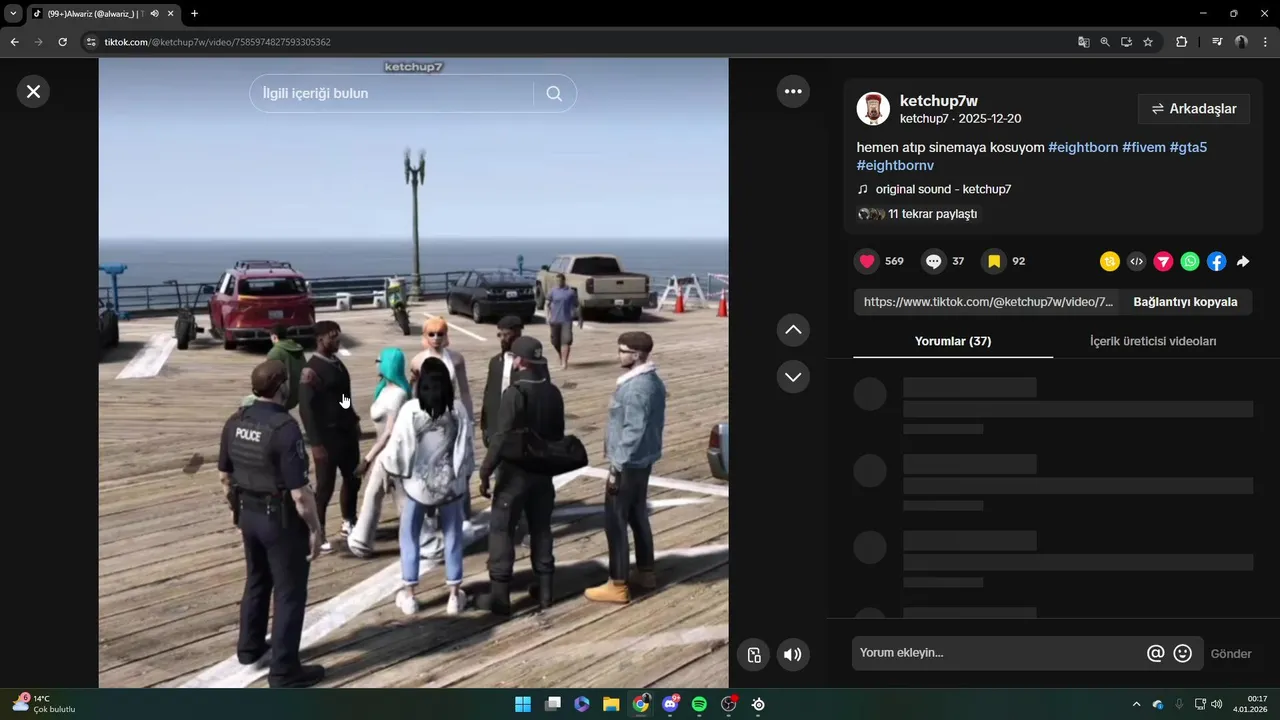This screenshot has height=720, width=1280.
Task: Open the Chrome profile avatar
Action: click(1241, 42)
